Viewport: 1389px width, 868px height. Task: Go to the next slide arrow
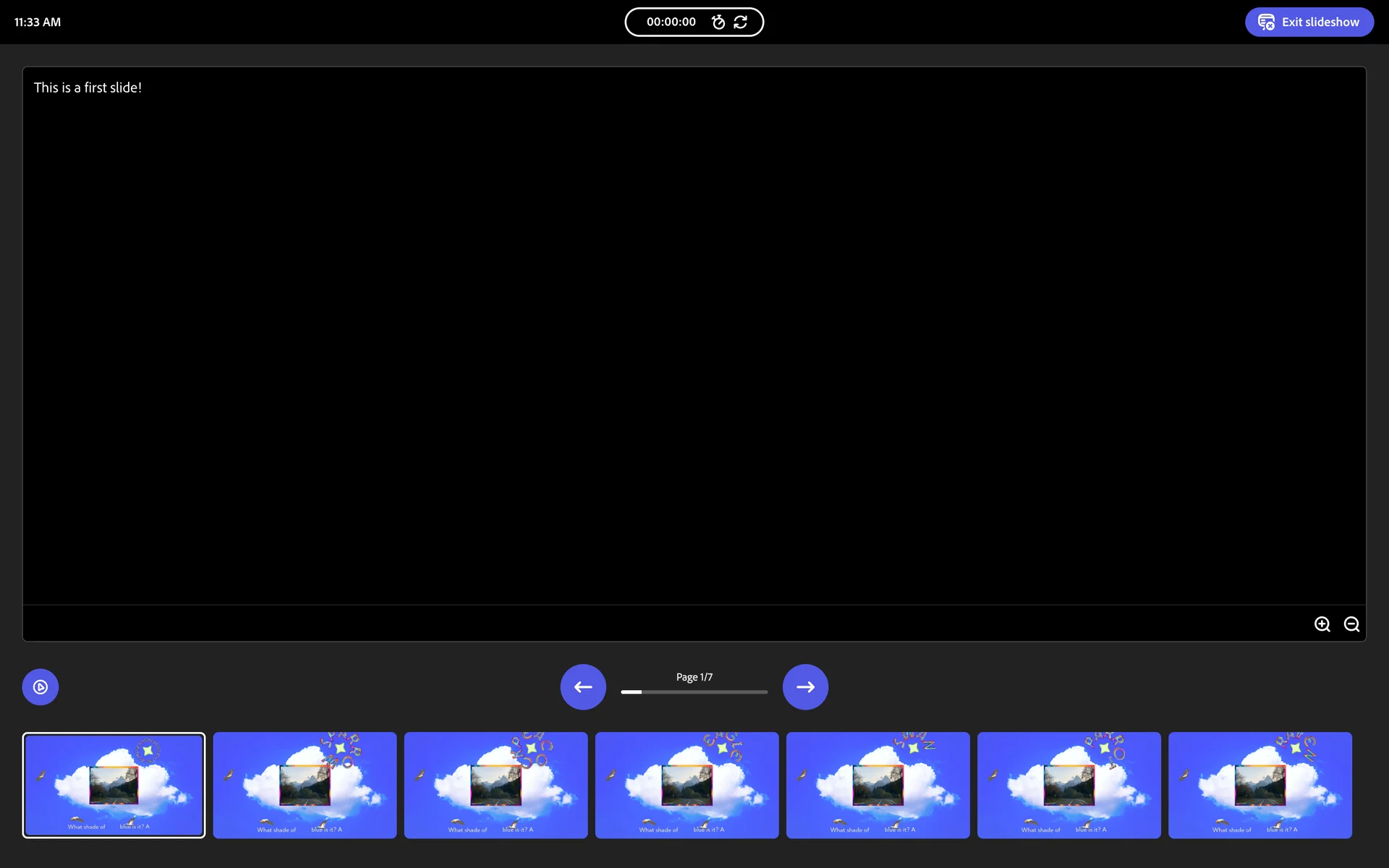point(805,687)
